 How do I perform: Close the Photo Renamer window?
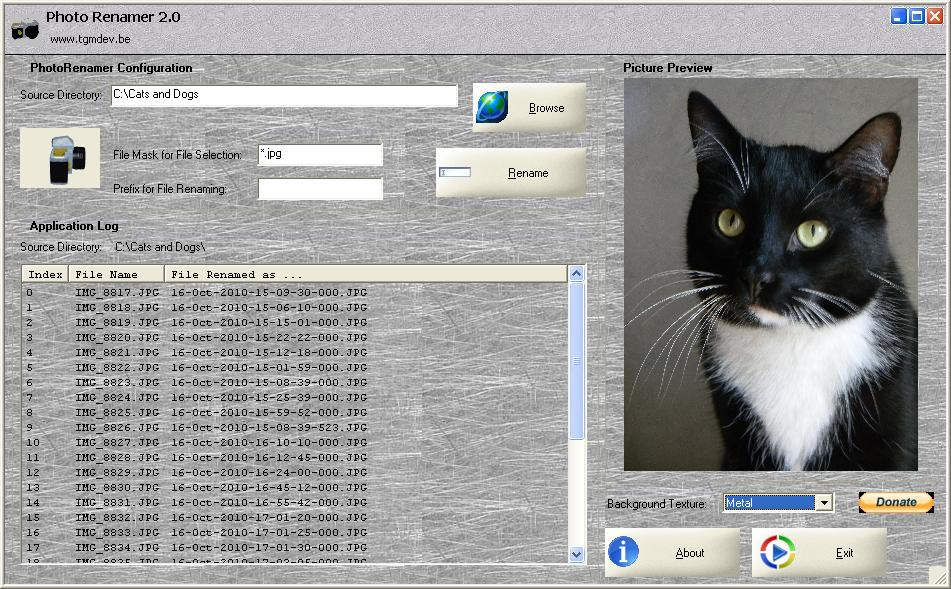(935, 16)
